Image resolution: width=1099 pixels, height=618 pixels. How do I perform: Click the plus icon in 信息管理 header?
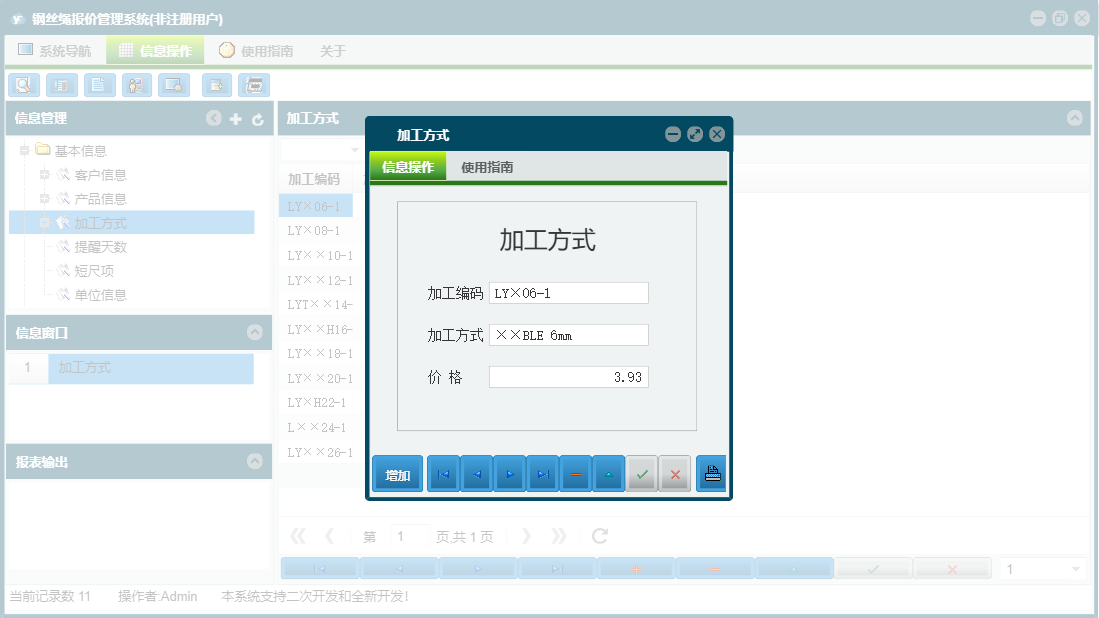tap(235, 118)
